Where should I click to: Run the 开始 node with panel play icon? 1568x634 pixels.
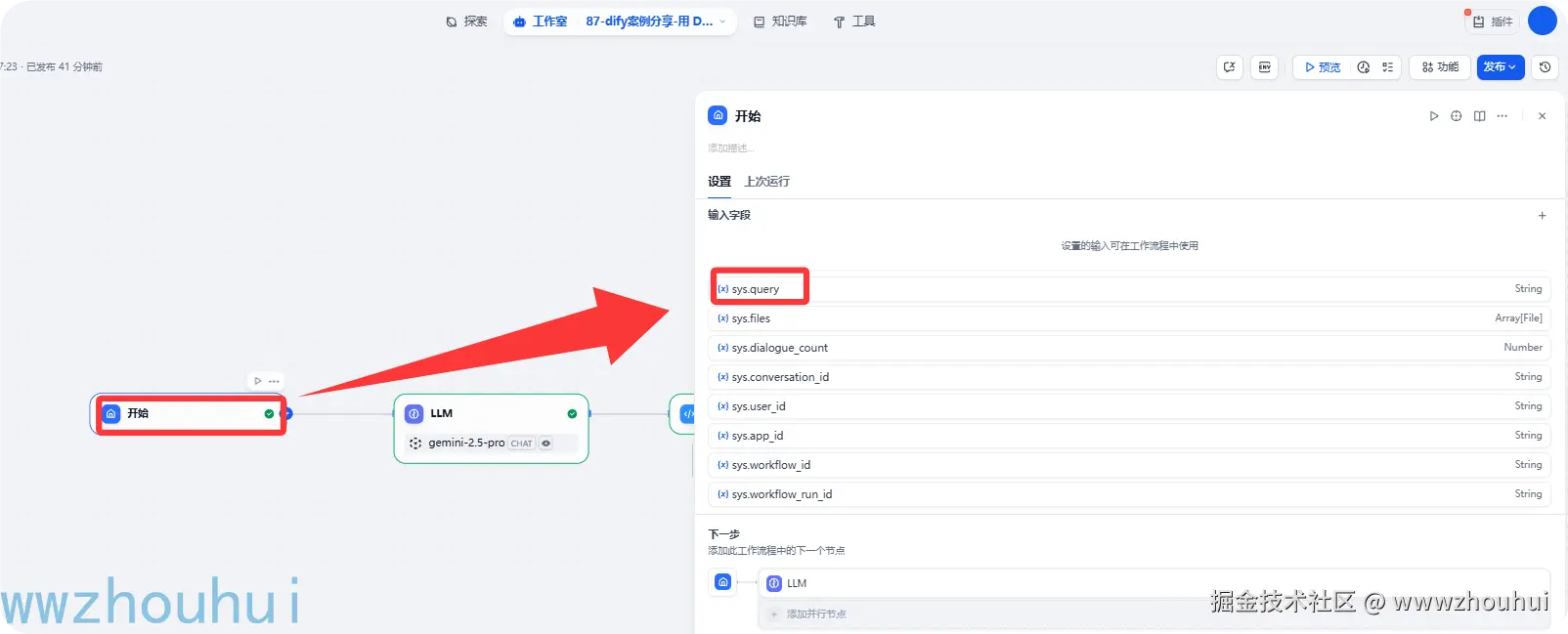pyautogui.click(x=1434, y=116)
